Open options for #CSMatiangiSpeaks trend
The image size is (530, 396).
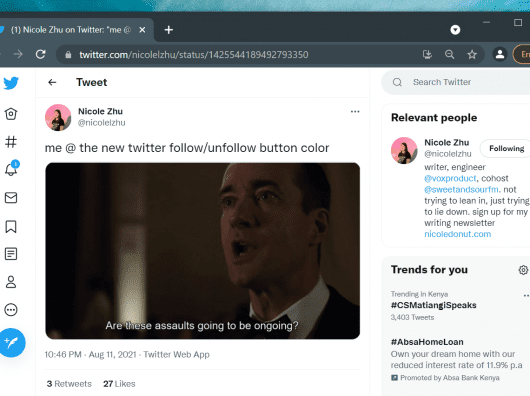point(526,296)
